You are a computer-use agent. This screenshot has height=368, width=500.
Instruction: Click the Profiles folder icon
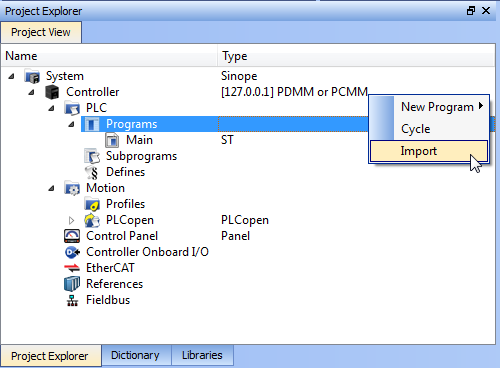[92, 204]
